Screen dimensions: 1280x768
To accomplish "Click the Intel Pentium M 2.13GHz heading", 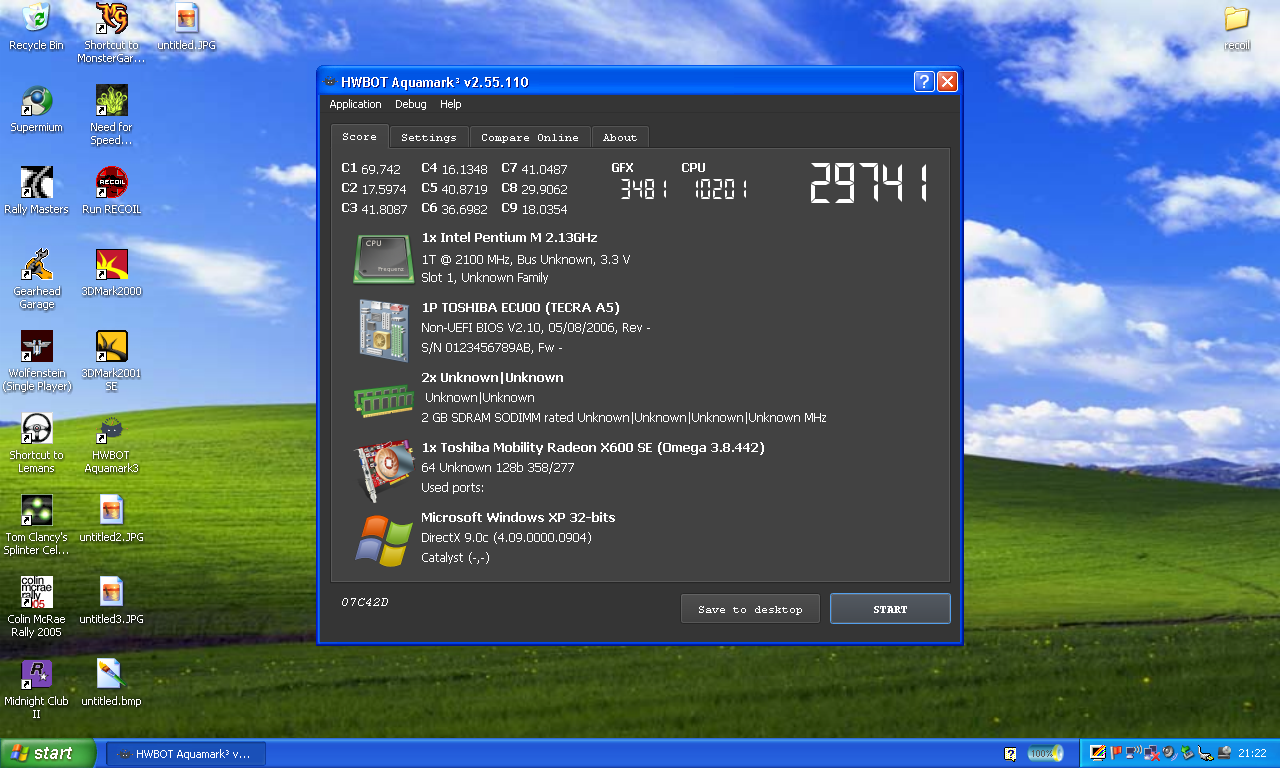I will coord(509,238).
